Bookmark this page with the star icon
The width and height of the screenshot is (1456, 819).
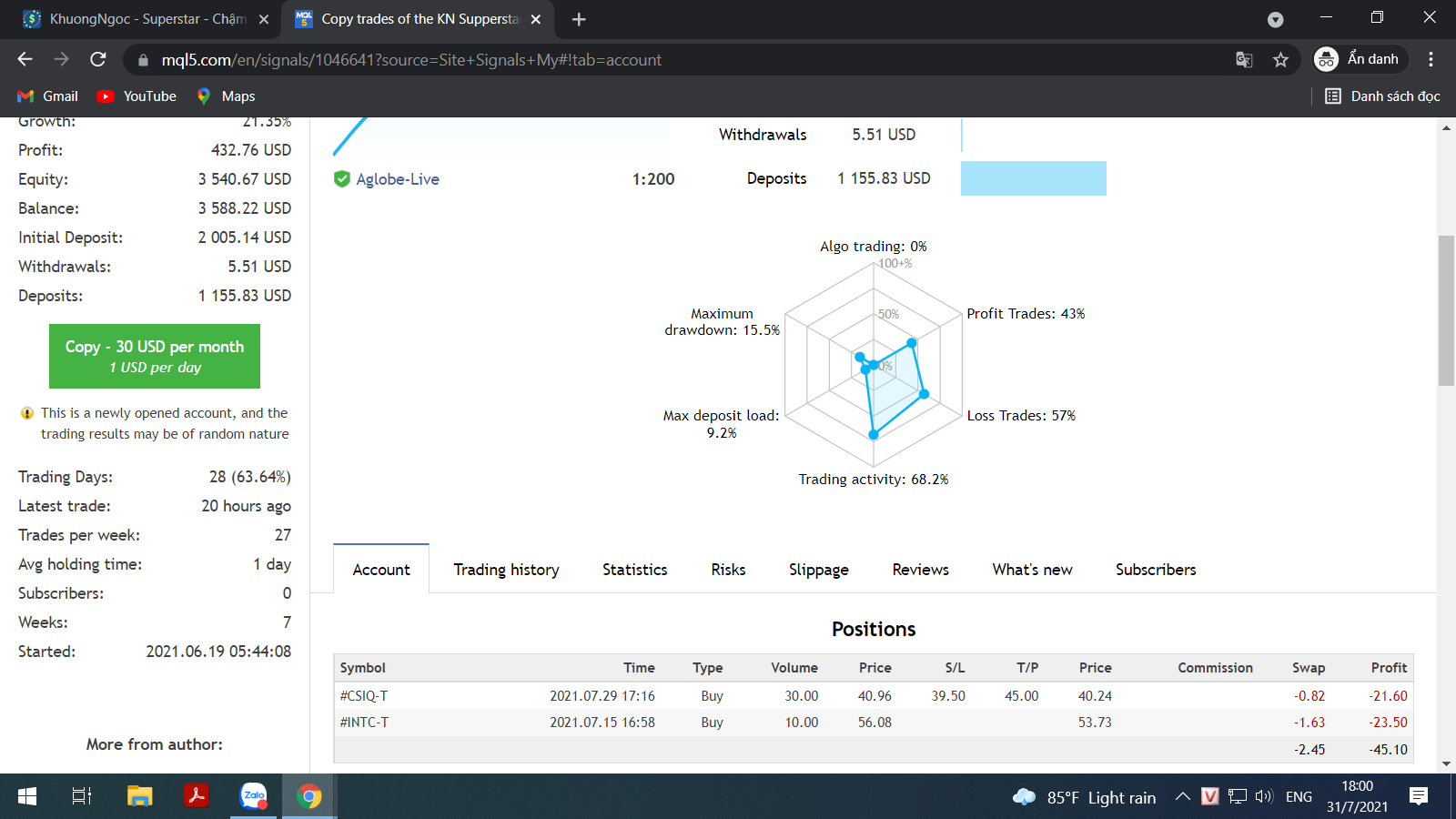1281,60
